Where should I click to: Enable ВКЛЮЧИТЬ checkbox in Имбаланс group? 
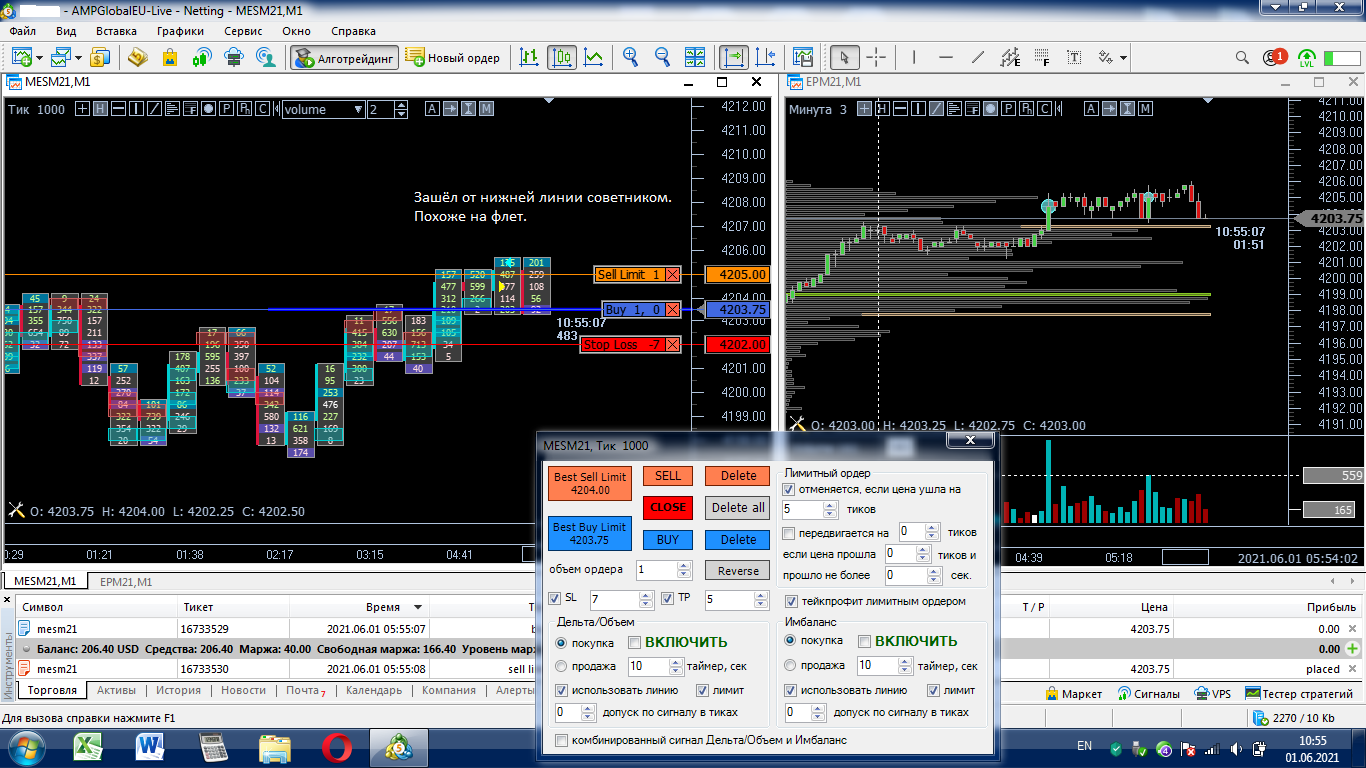[x=865, y=642]
